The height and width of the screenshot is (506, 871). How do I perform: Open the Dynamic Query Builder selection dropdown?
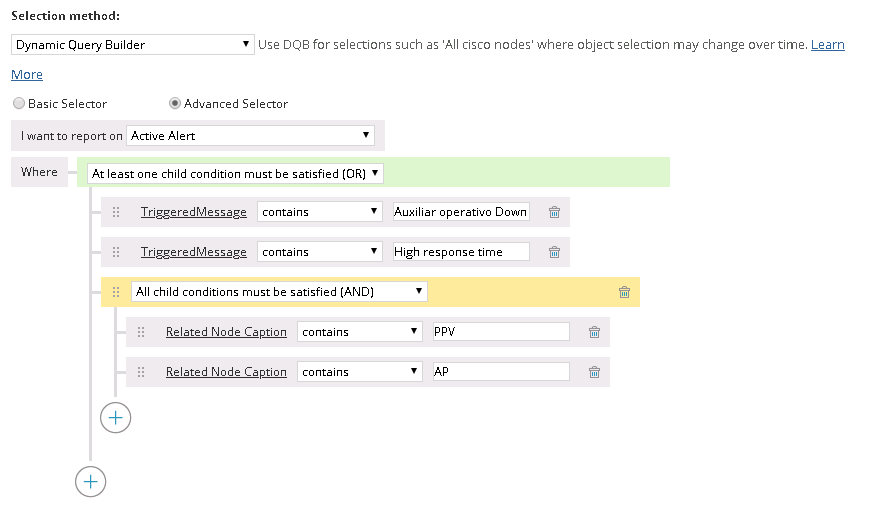133,45
